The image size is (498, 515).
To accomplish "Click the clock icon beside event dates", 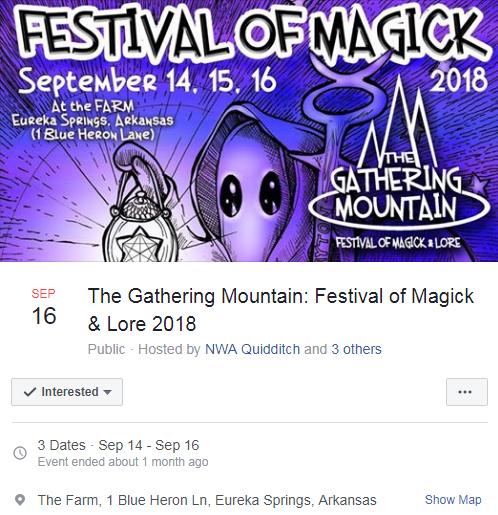I will [x=20, y=453].
